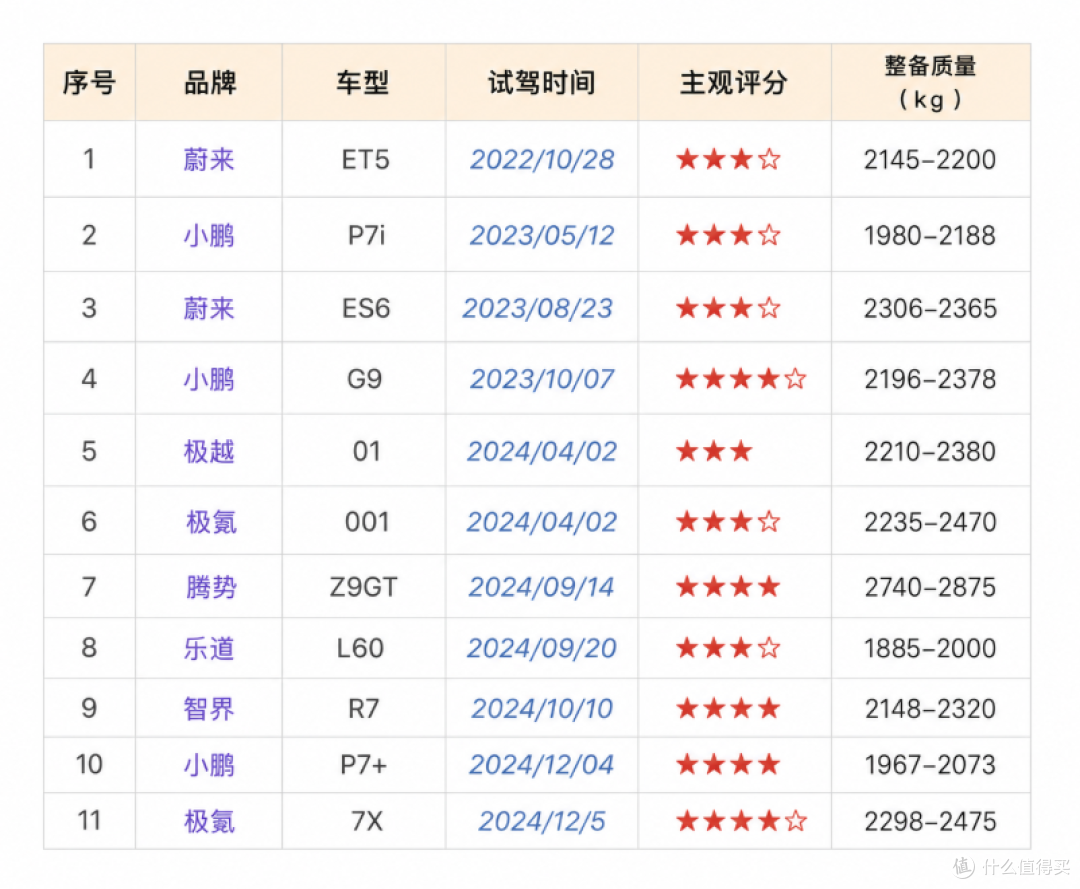This screenshot has height=889, width=1080.
Task: Select the R7 model cell
Action: point(364,709)
